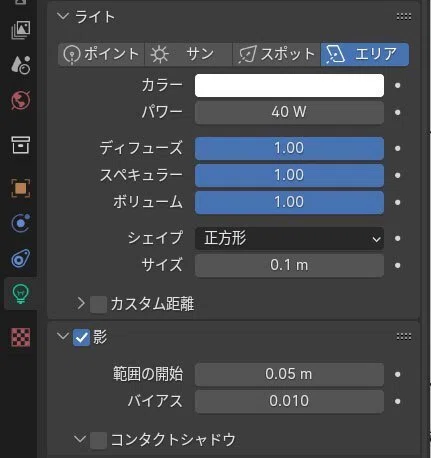Open the Texture properties tab icon
Viewport: 431px width, 458px height.
(x=21, y=337)
